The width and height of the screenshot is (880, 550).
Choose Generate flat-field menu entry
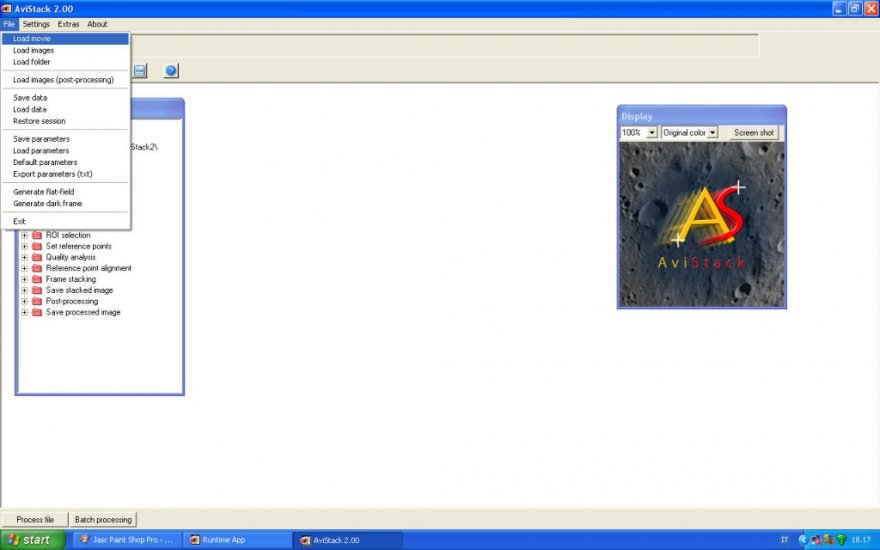pyautogui.click(x=65, y=192)
